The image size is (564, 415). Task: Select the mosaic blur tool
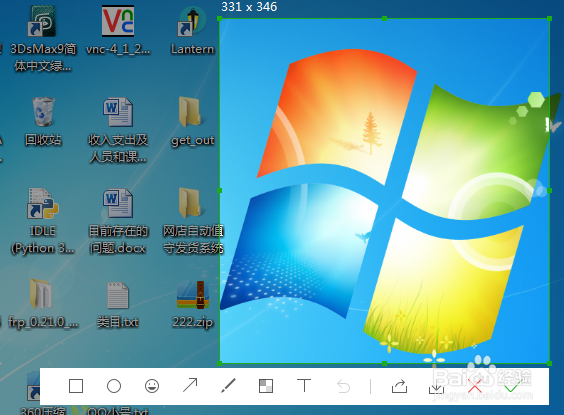point(266,386)
